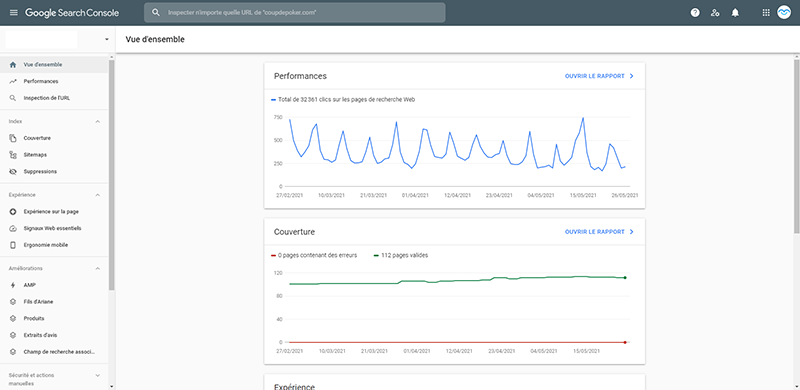Click the layers icon for Extraits d'avis
800x390 pixels.
(13, 335)
